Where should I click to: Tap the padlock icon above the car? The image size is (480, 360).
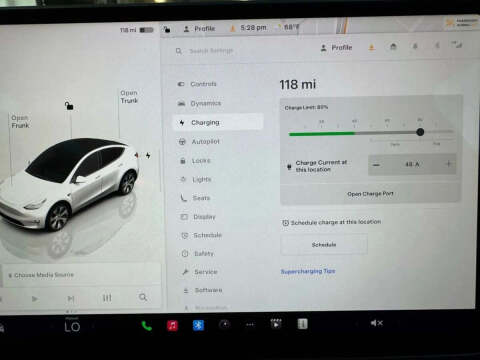click(x=69, y=106)
